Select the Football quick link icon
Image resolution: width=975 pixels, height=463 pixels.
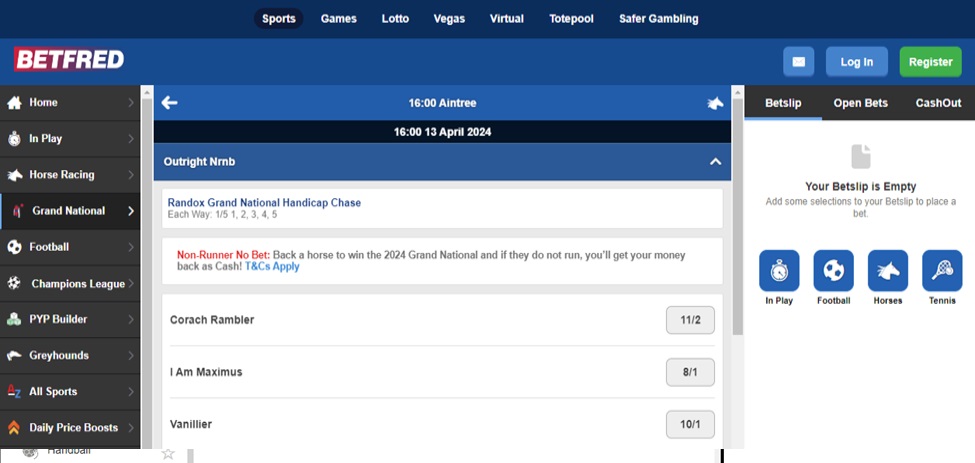[x=833, y=270]
